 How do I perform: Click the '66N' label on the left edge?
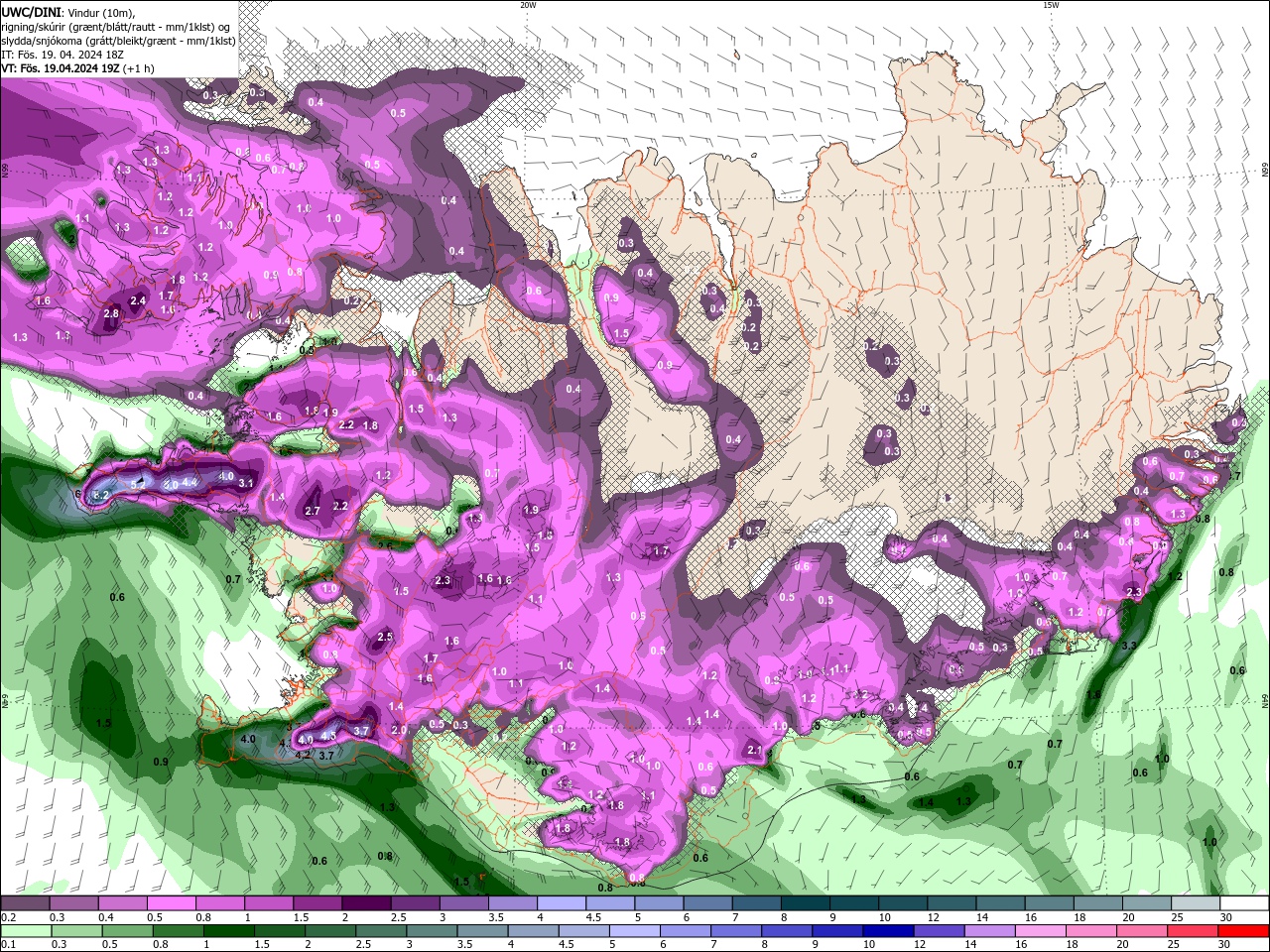click(x=5, y=171)
